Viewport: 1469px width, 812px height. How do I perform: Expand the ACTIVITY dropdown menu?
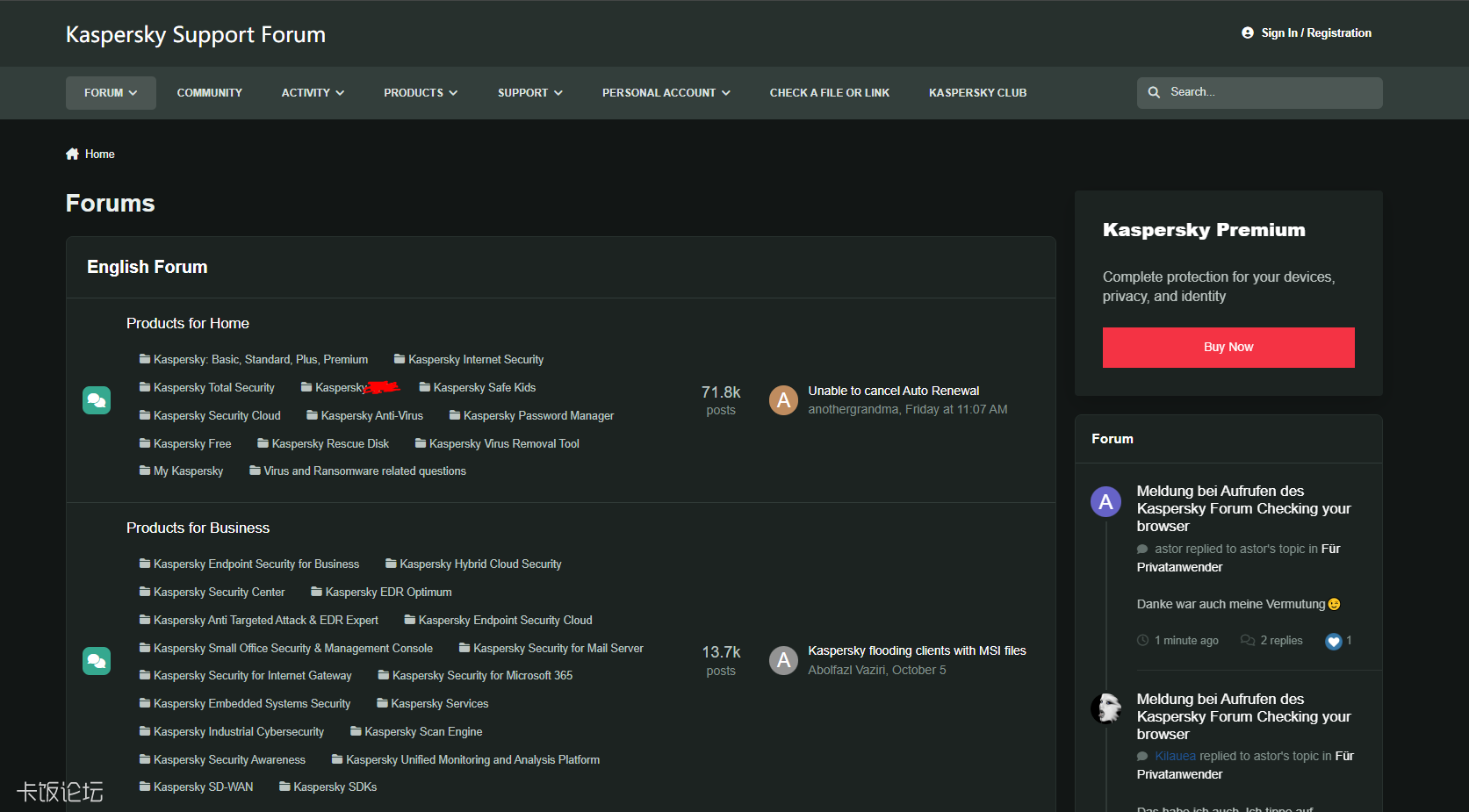coord(313,93)
